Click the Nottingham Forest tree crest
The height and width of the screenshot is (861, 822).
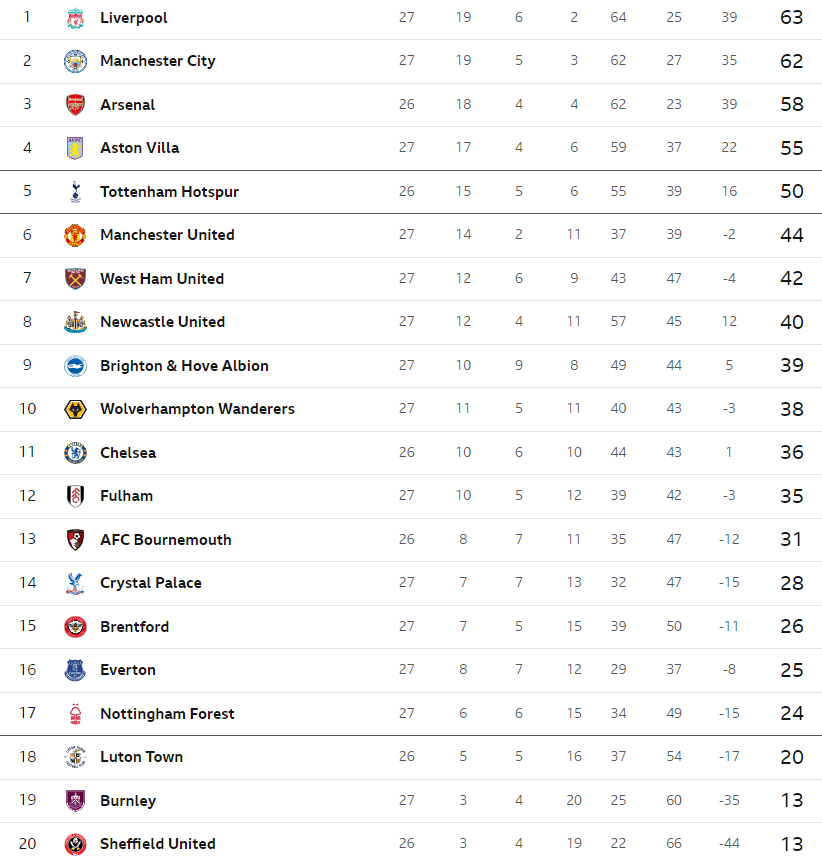75,714
